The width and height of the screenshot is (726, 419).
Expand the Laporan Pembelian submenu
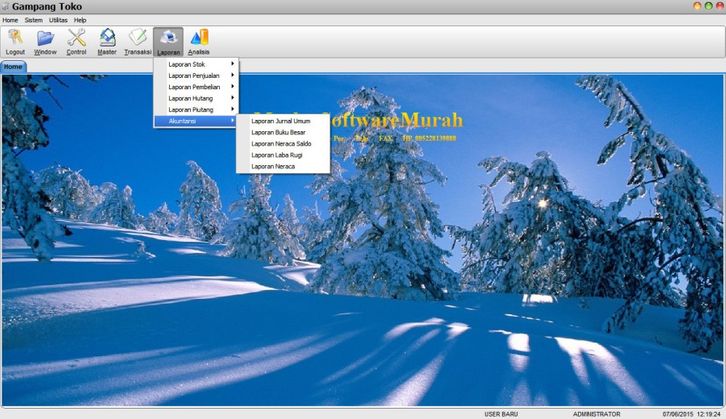(196, 87)
